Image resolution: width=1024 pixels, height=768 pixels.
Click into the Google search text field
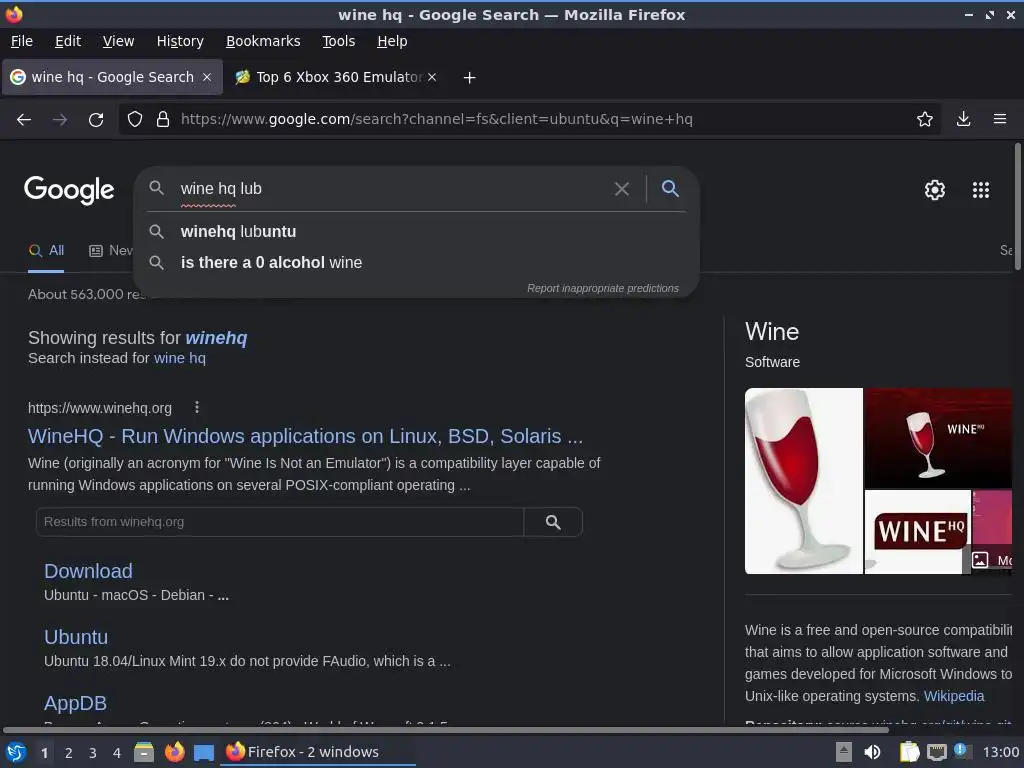392,189
